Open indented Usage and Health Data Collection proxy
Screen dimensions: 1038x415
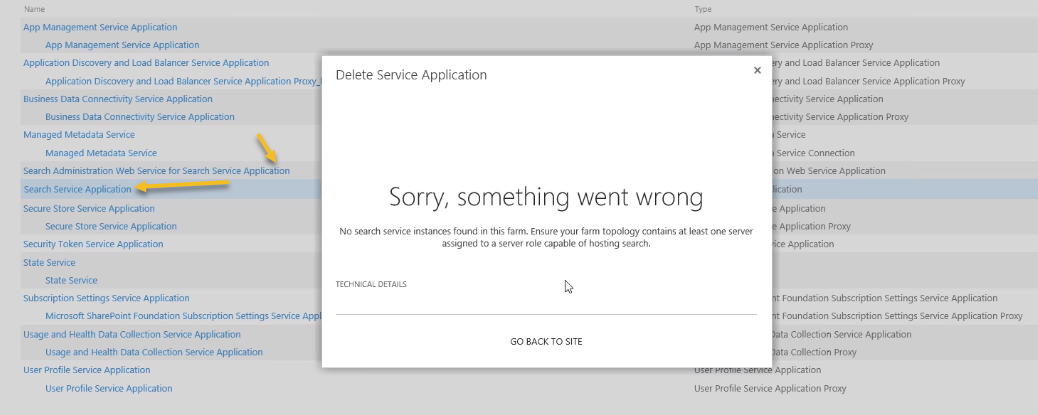pos(154,352)
